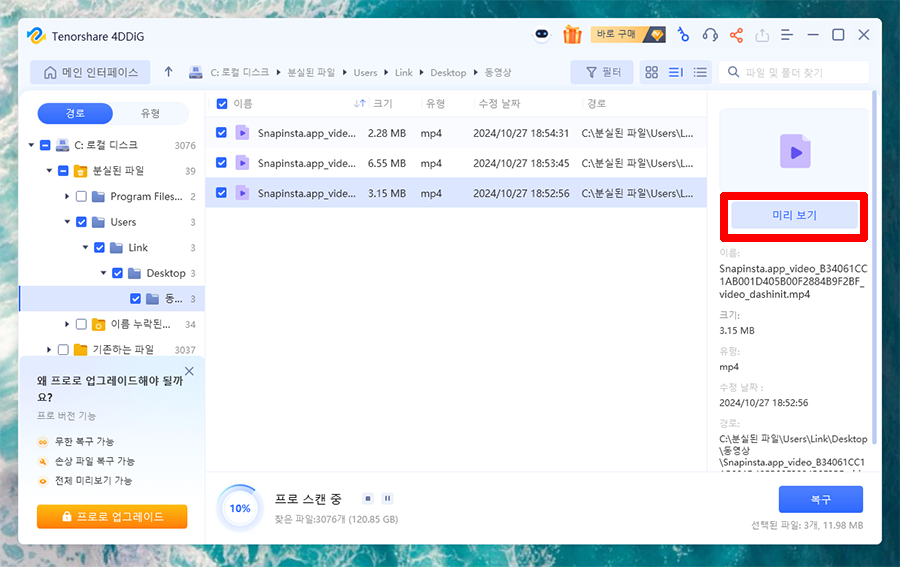Pause the scan with pause button
Viewport: 900px width, 567px height.
tap(387, 498)
